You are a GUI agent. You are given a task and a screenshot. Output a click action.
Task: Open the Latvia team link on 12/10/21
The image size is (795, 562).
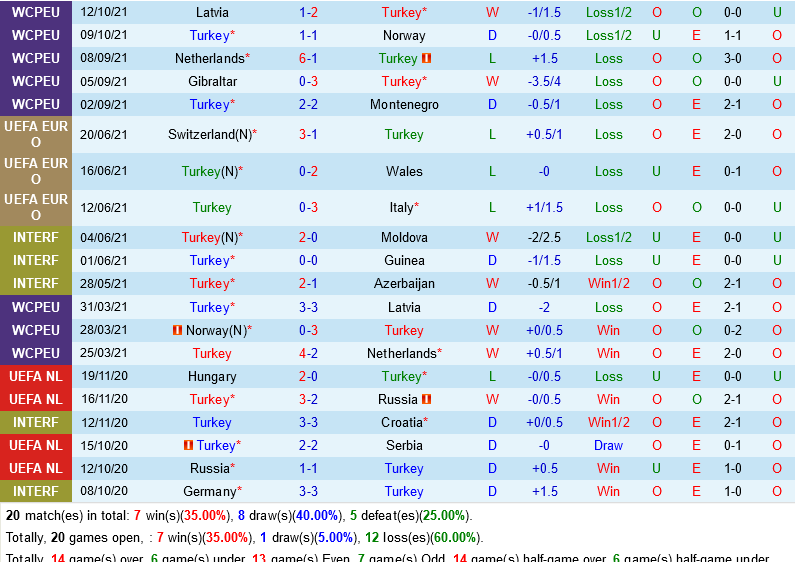(212, 12)
